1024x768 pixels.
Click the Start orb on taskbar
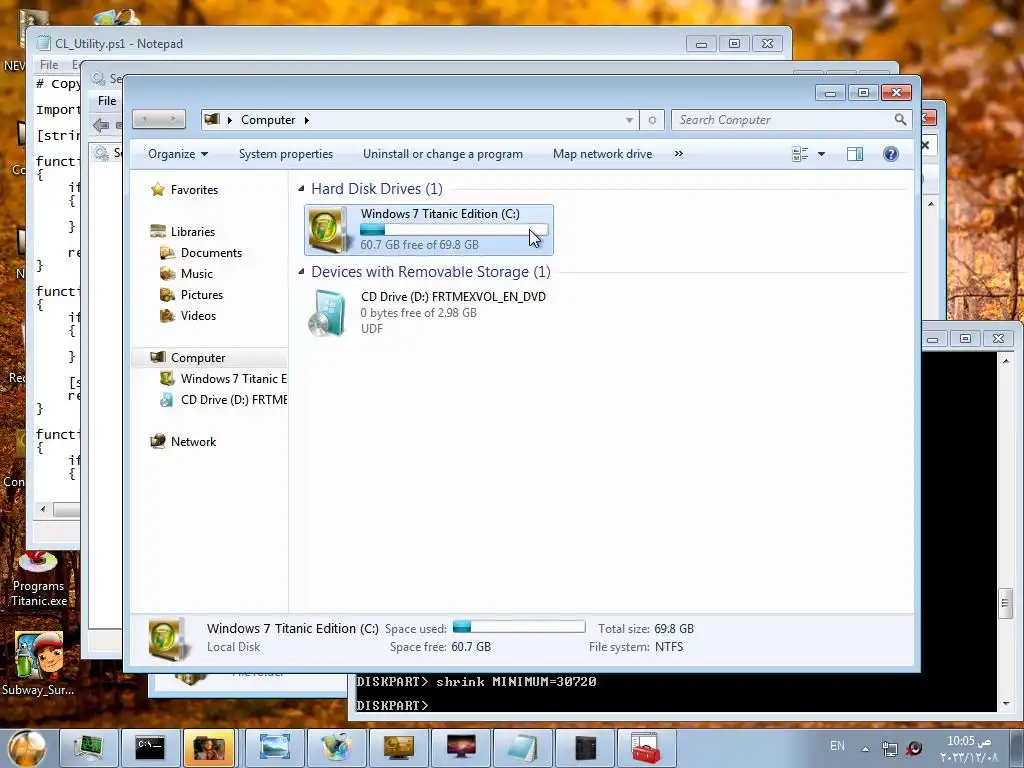coord(27,747)
